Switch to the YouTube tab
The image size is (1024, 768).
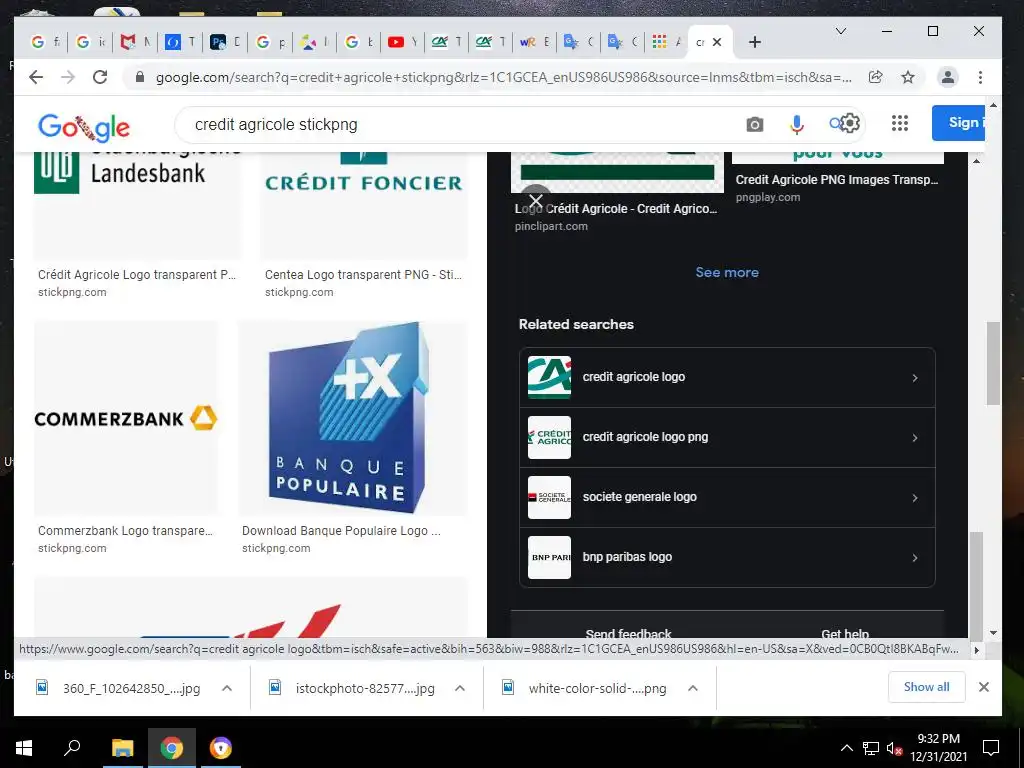coord(402,42)
